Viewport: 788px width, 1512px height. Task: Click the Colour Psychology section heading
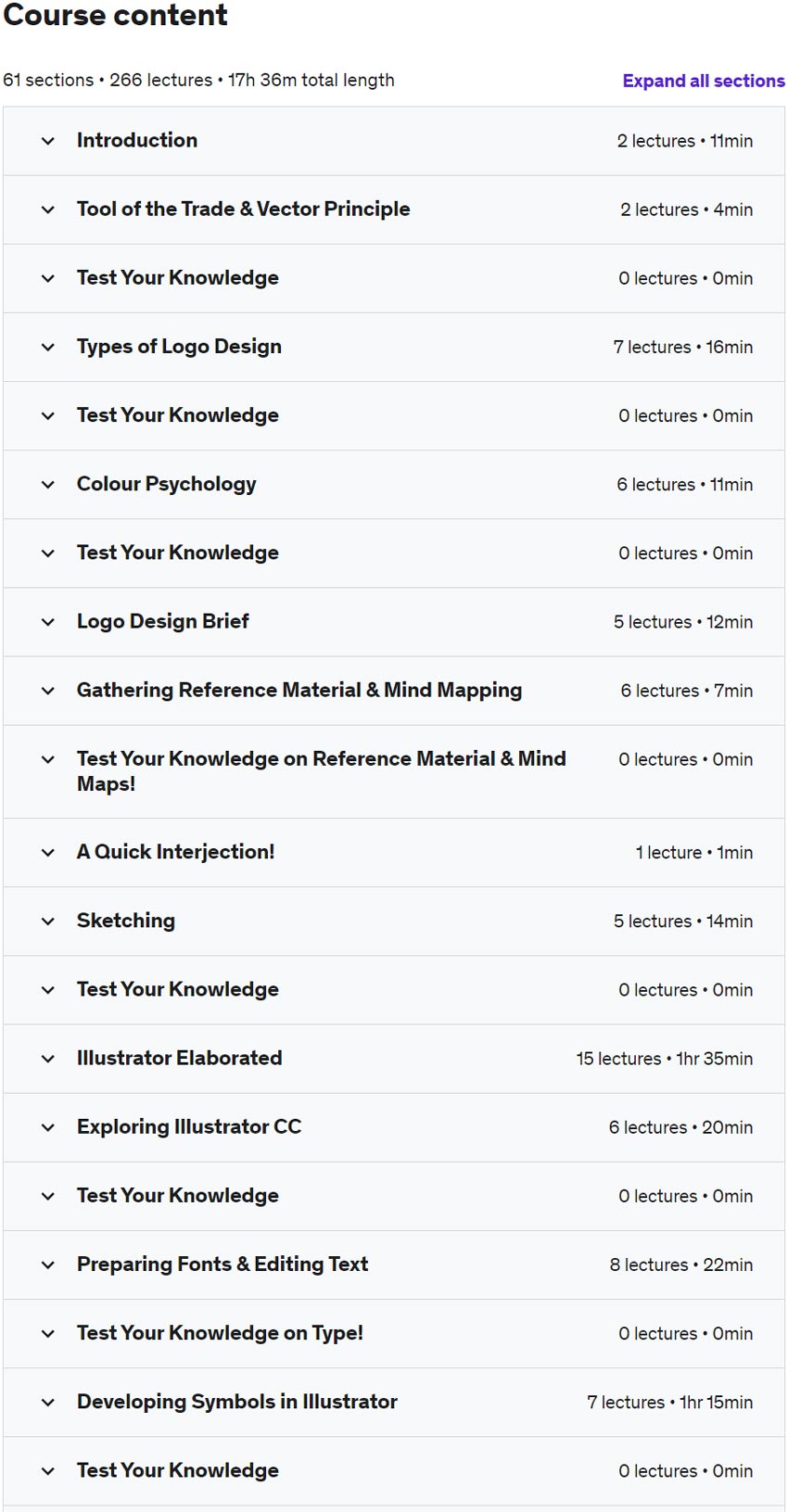click(166, 484)
